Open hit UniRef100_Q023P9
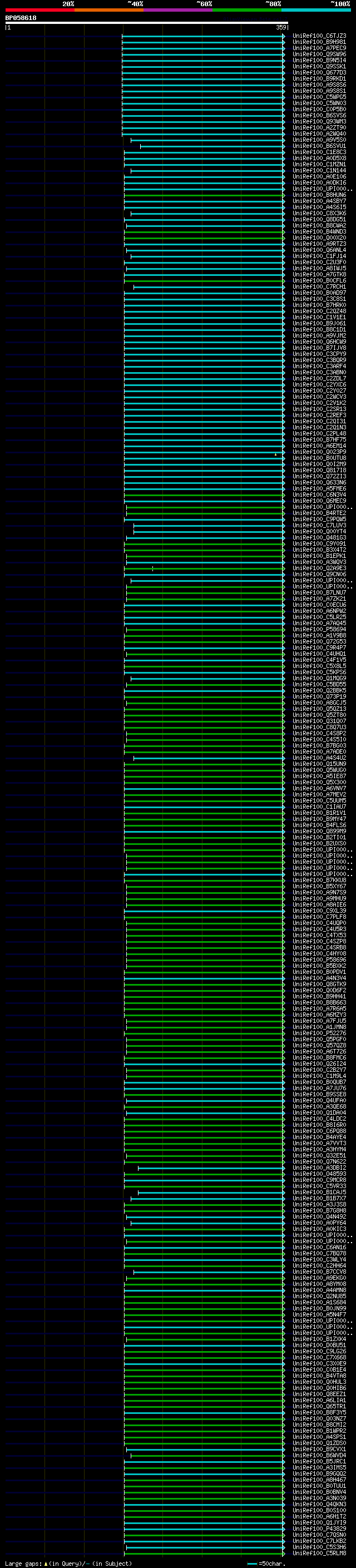This screenshot has width=356, height=1568. 319,452
